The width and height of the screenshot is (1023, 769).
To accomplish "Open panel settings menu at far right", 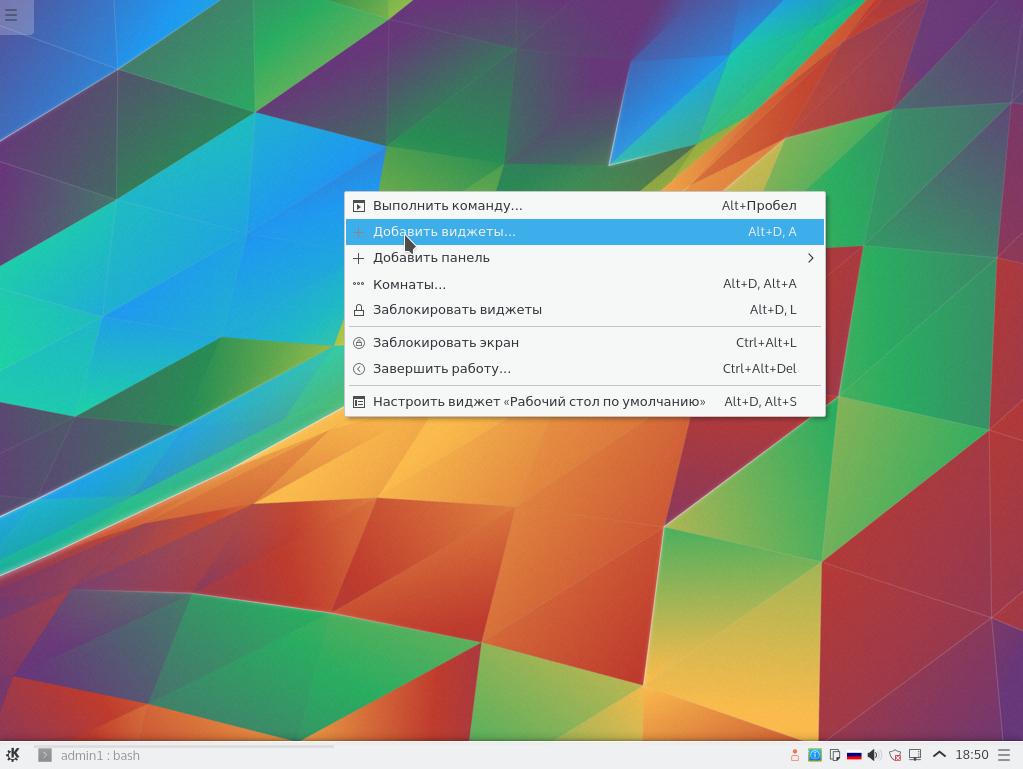I will pyautogui.click(x=1005, y=755).
